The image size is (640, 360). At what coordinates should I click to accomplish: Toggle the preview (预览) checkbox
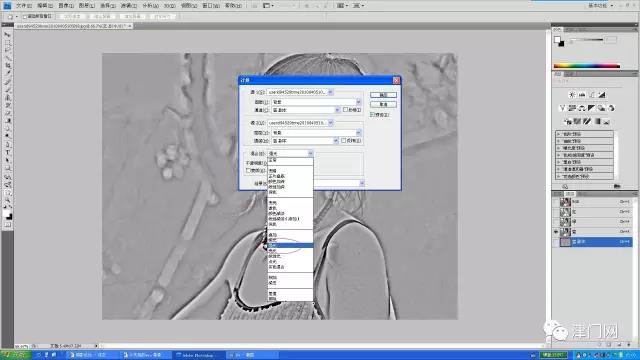pos(372,115)
